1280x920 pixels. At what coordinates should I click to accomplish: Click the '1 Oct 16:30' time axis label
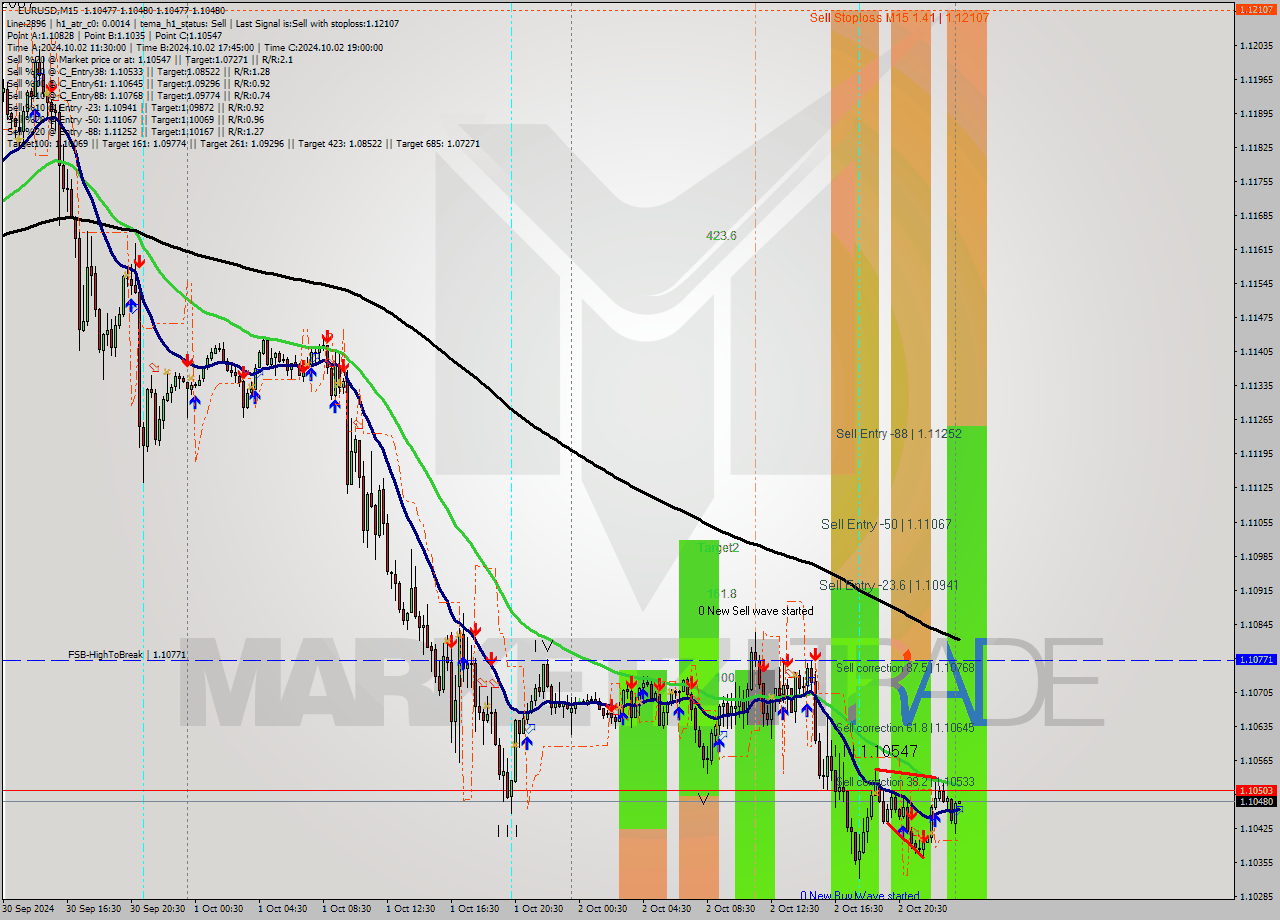click(x=474, y=909)
